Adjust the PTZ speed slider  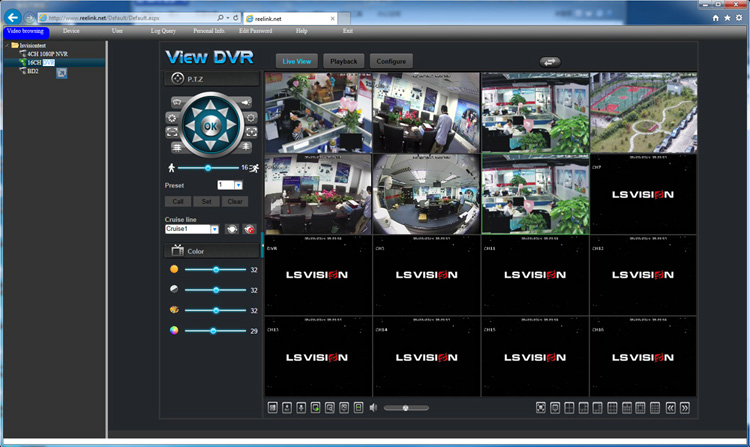click(208, 168)
